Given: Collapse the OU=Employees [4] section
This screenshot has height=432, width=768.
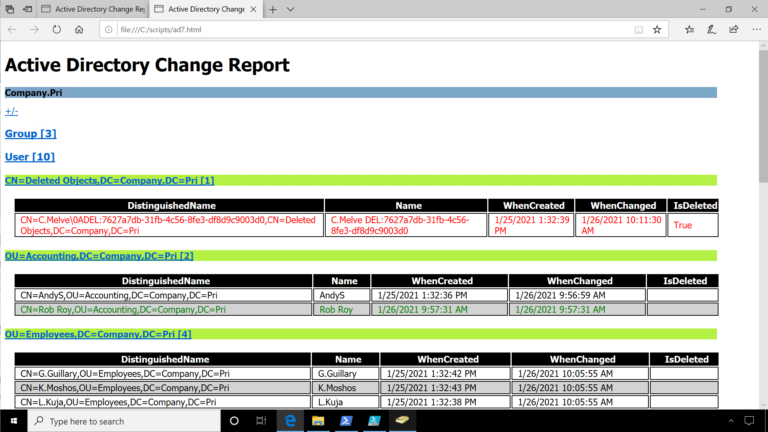Looking at the screenshot, I should pyautogui.click(x=98, y=334).
